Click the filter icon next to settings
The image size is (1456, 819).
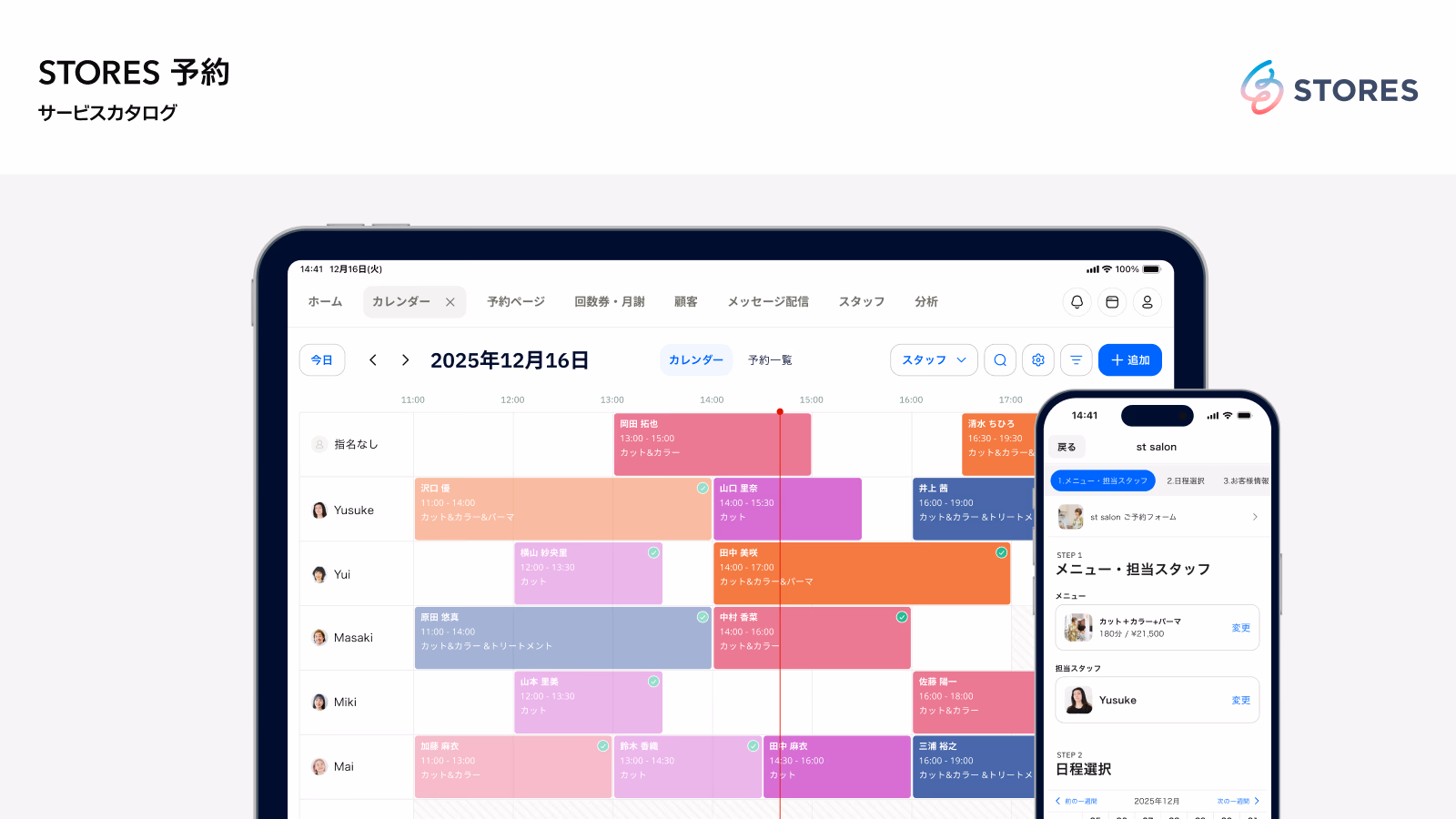(x=1076, y=359)
